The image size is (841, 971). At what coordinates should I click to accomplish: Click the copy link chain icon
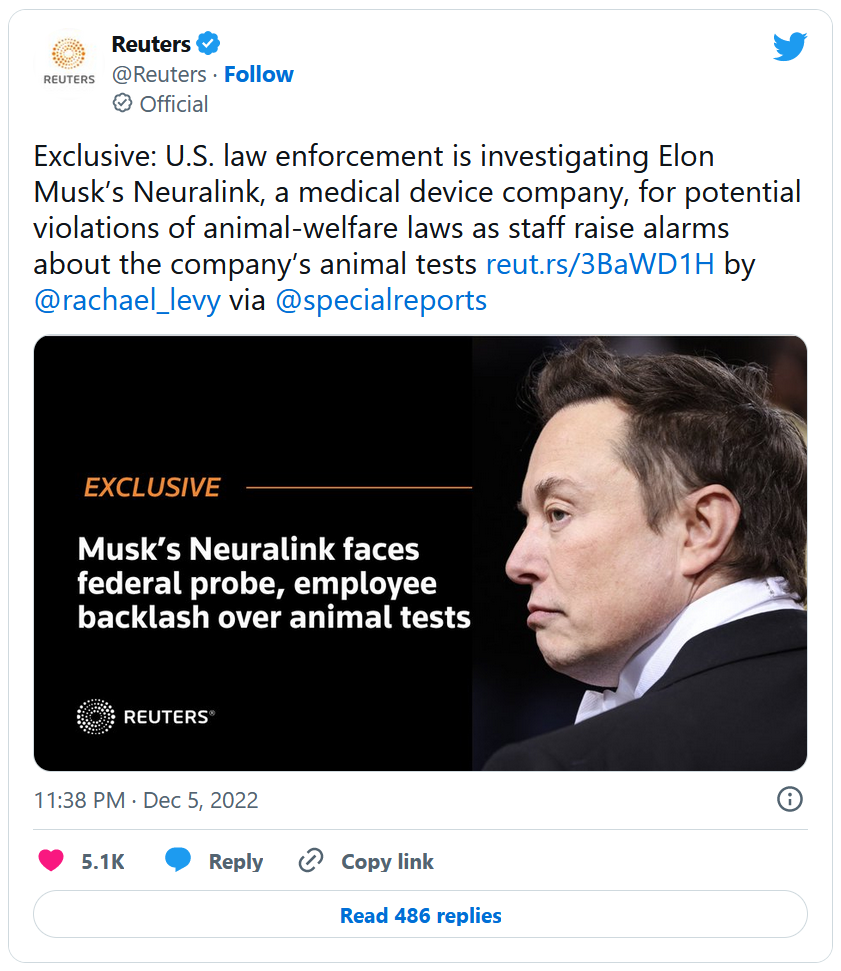pos(312,861)
